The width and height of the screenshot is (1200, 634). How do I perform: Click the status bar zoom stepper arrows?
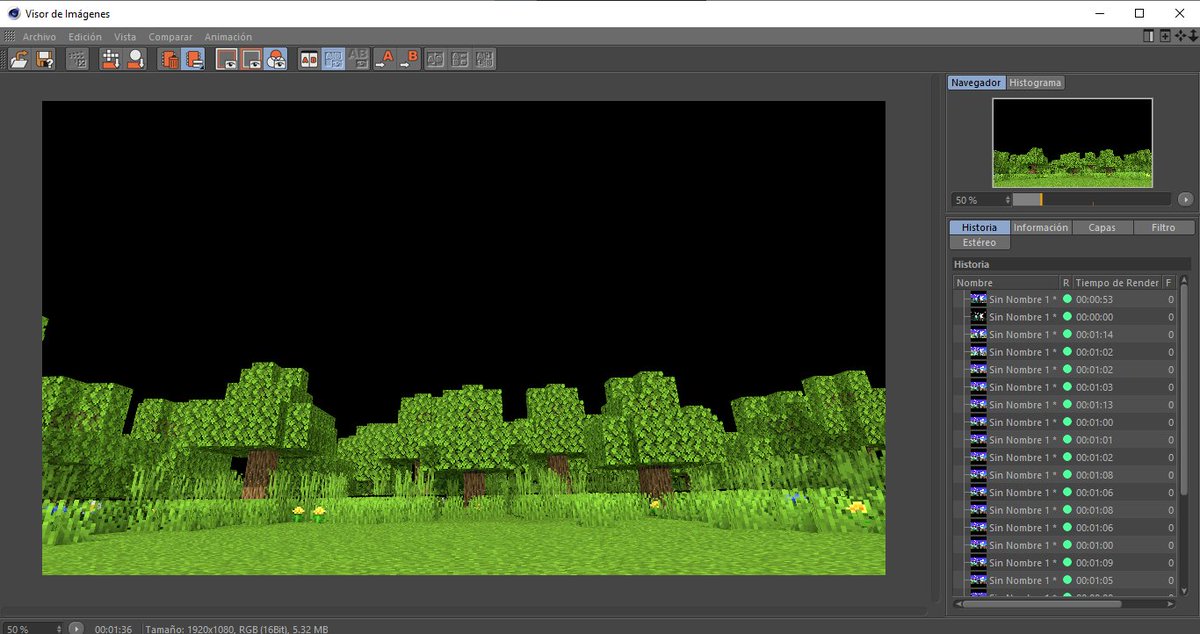(59, 629)
